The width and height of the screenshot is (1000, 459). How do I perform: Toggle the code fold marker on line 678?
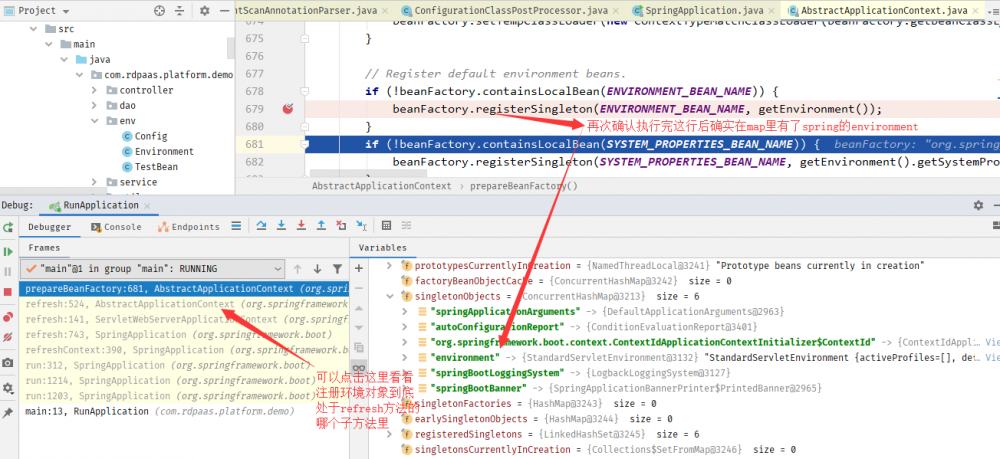pyautogui.click(x=305, y=91)
